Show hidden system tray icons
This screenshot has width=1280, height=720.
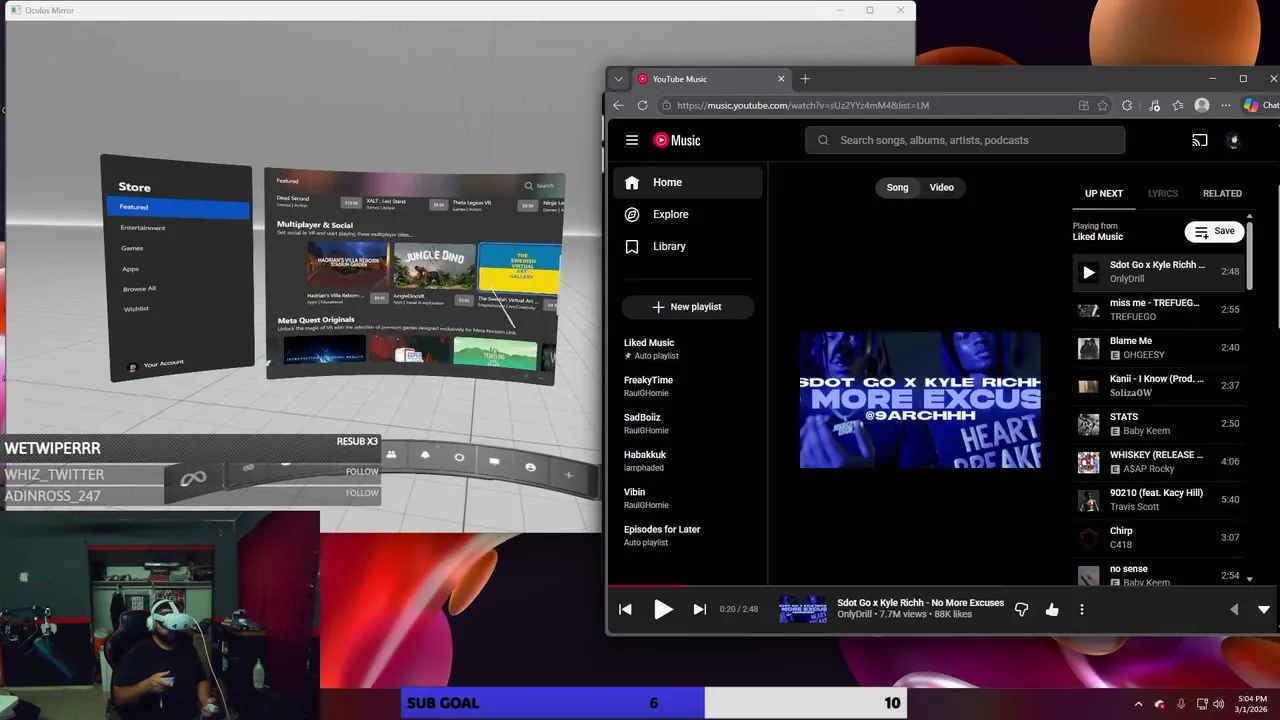coord(1138,703)
